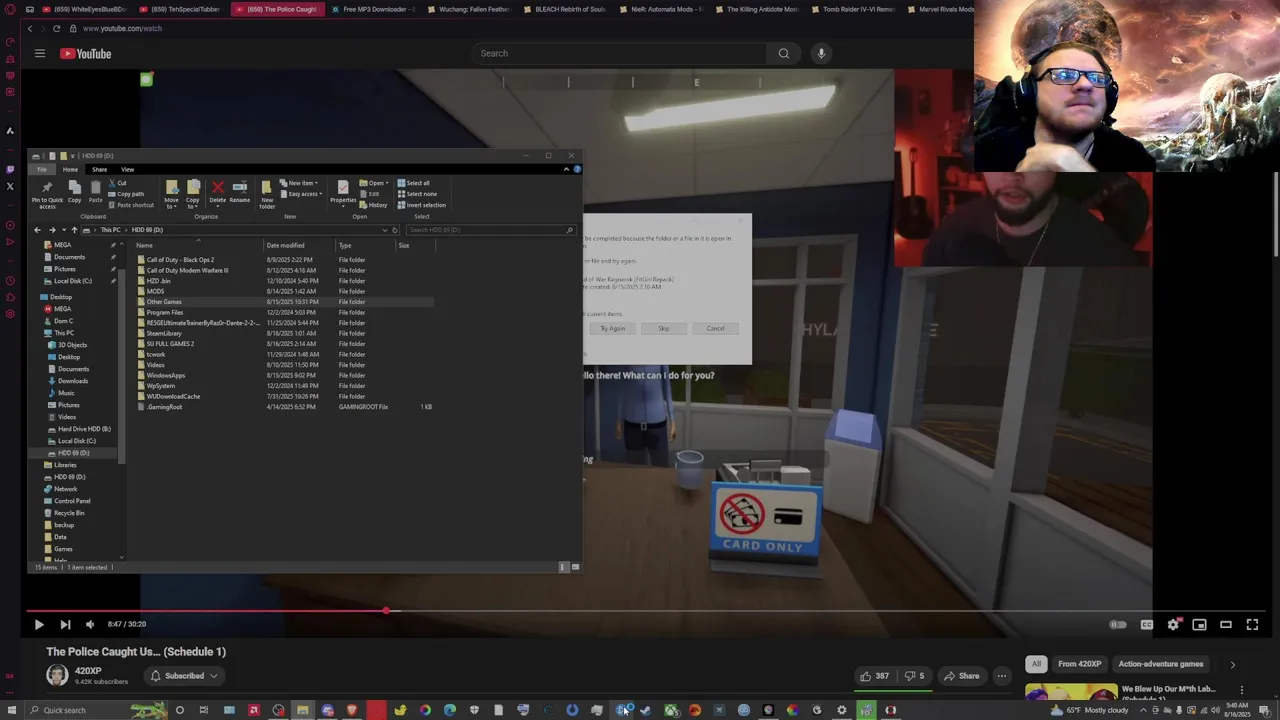Screen dimensions: 1280x720
Task: Like the video with 387 likes
Action: coord(875,676)
